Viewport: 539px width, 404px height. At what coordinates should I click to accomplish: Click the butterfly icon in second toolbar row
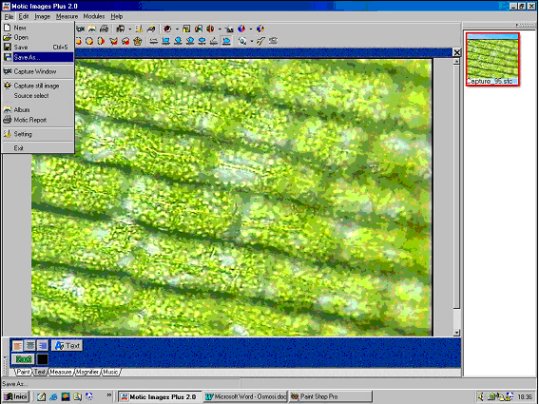113,41
